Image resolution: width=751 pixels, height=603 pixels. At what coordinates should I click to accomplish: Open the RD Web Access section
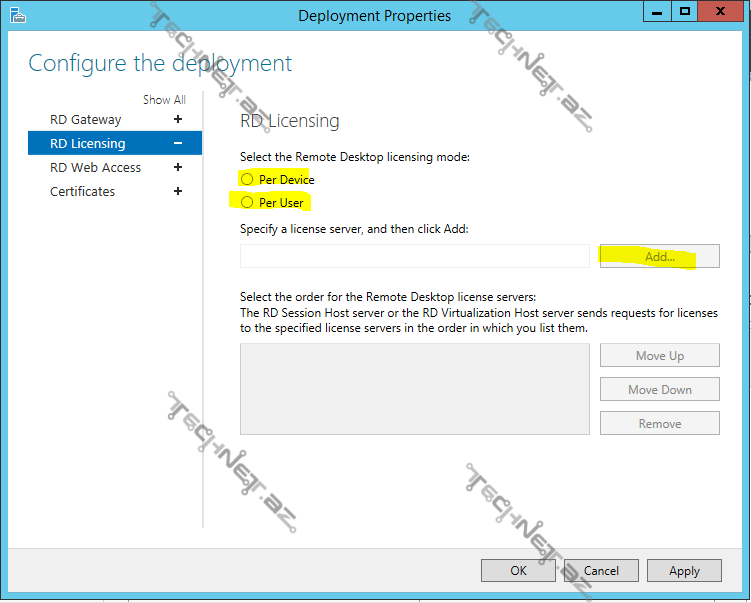click(x=96, y=167)
